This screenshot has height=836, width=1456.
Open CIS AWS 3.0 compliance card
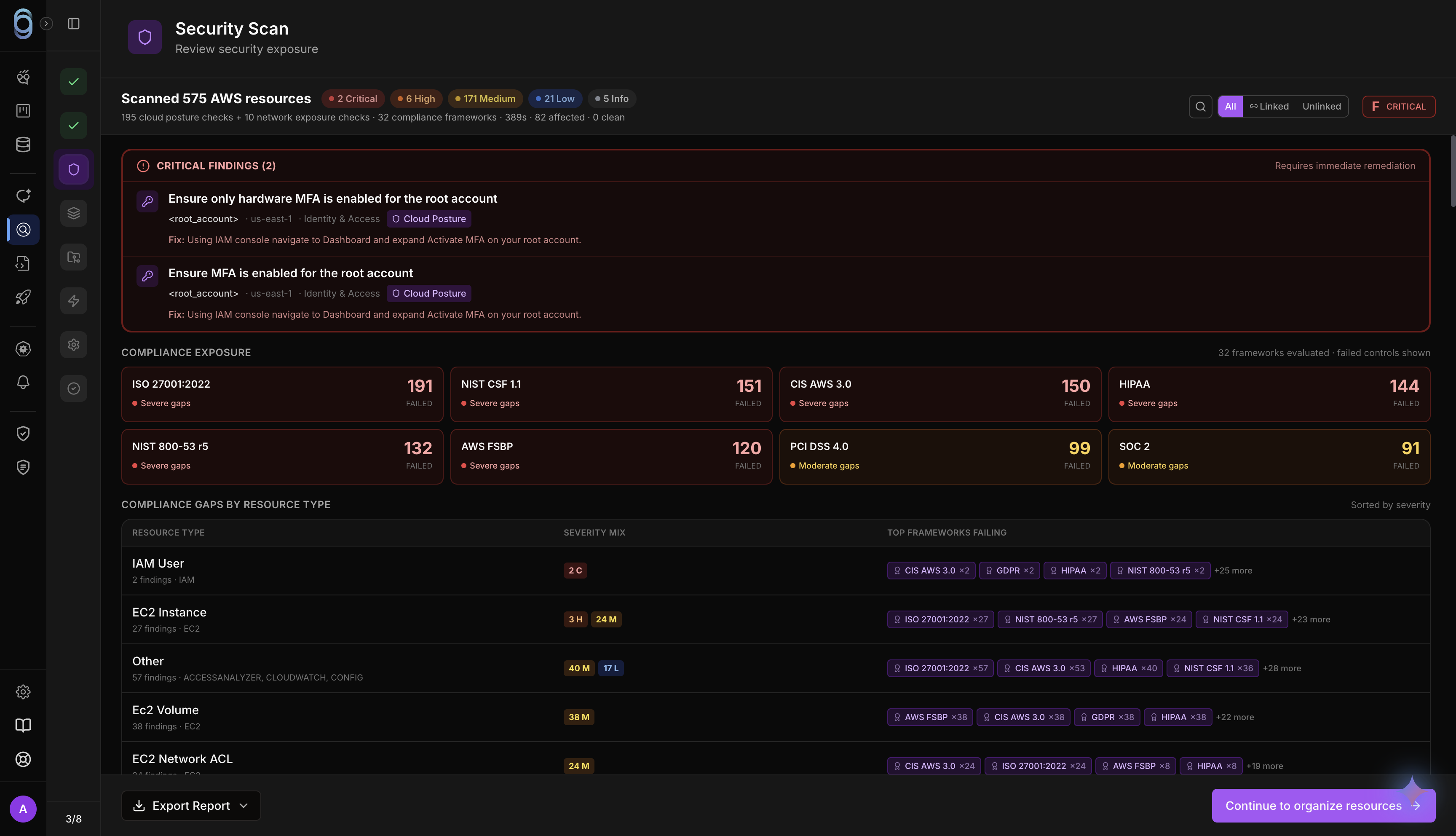pyautogui.click(x=940, y=394)
